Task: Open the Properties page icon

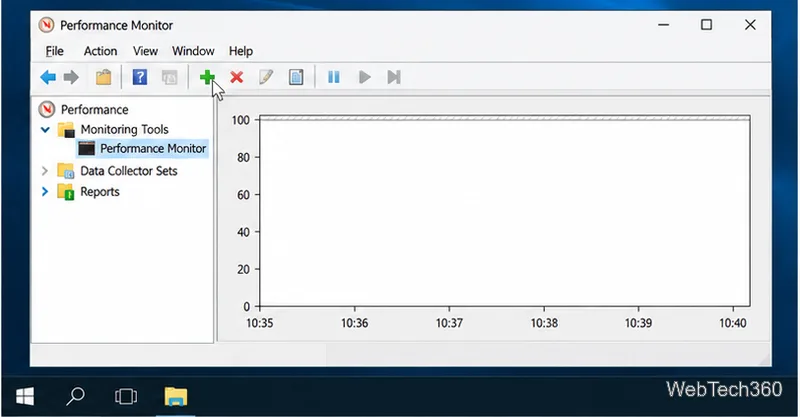Action: point(296,77)
